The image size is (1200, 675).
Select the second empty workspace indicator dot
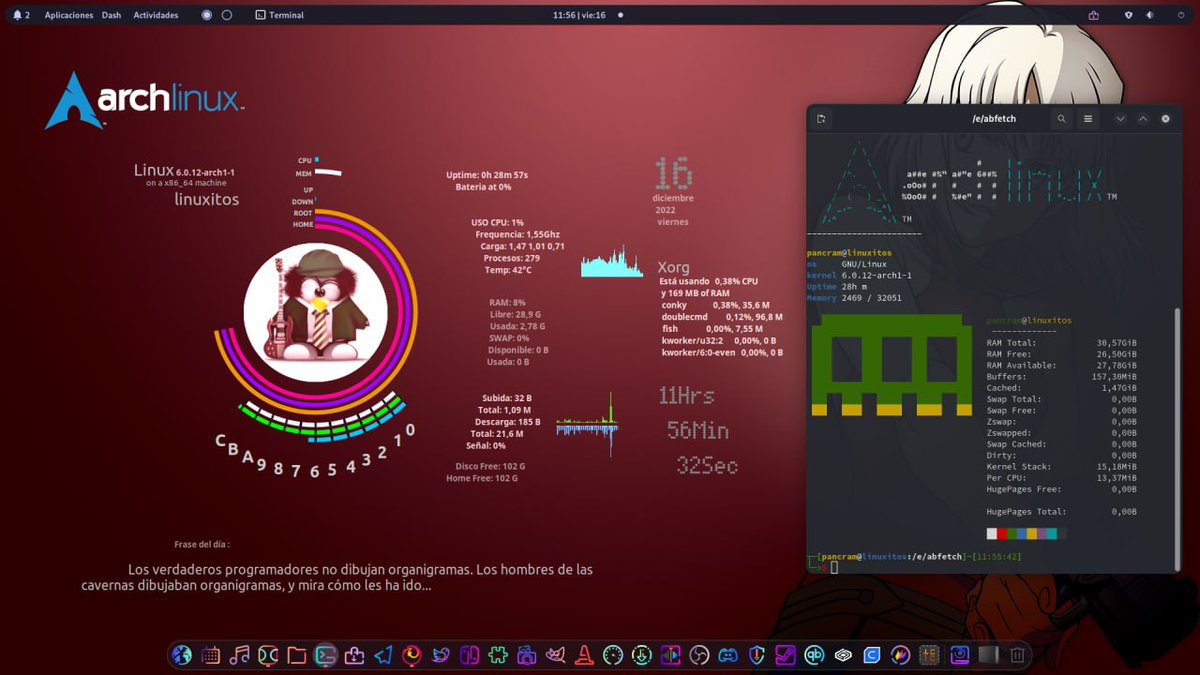point(227,15)
